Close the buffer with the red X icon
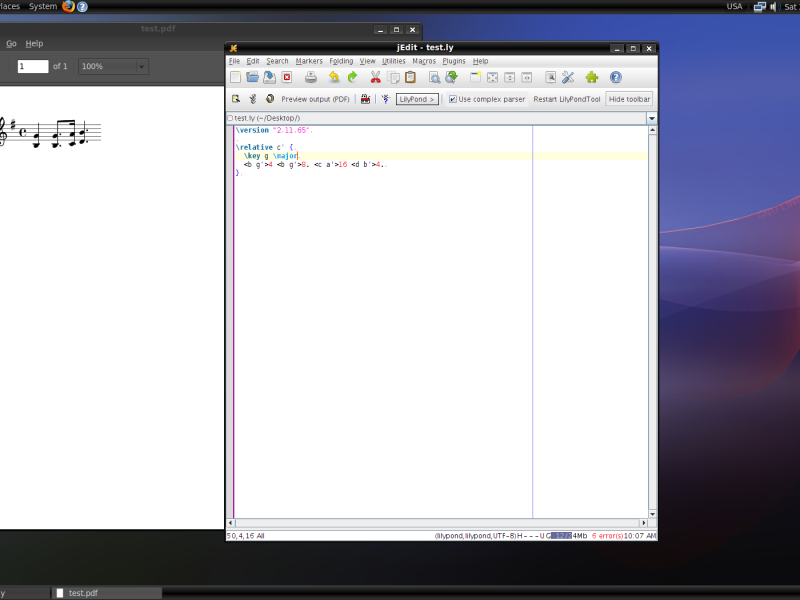 coord(287,77)
